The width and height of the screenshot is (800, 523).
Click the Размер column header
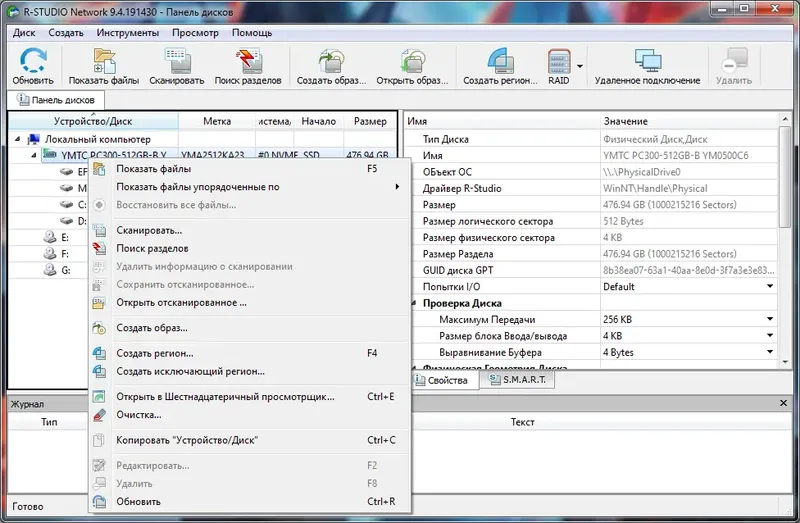370,121
